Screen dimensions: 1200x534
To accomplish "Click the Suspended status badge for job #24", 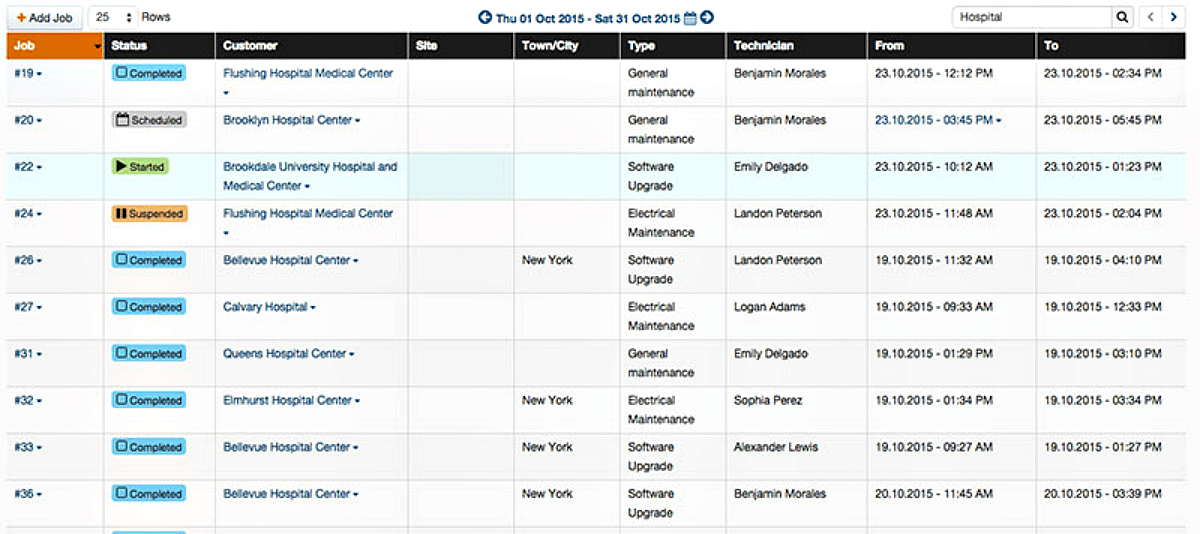I will (150, 213).
